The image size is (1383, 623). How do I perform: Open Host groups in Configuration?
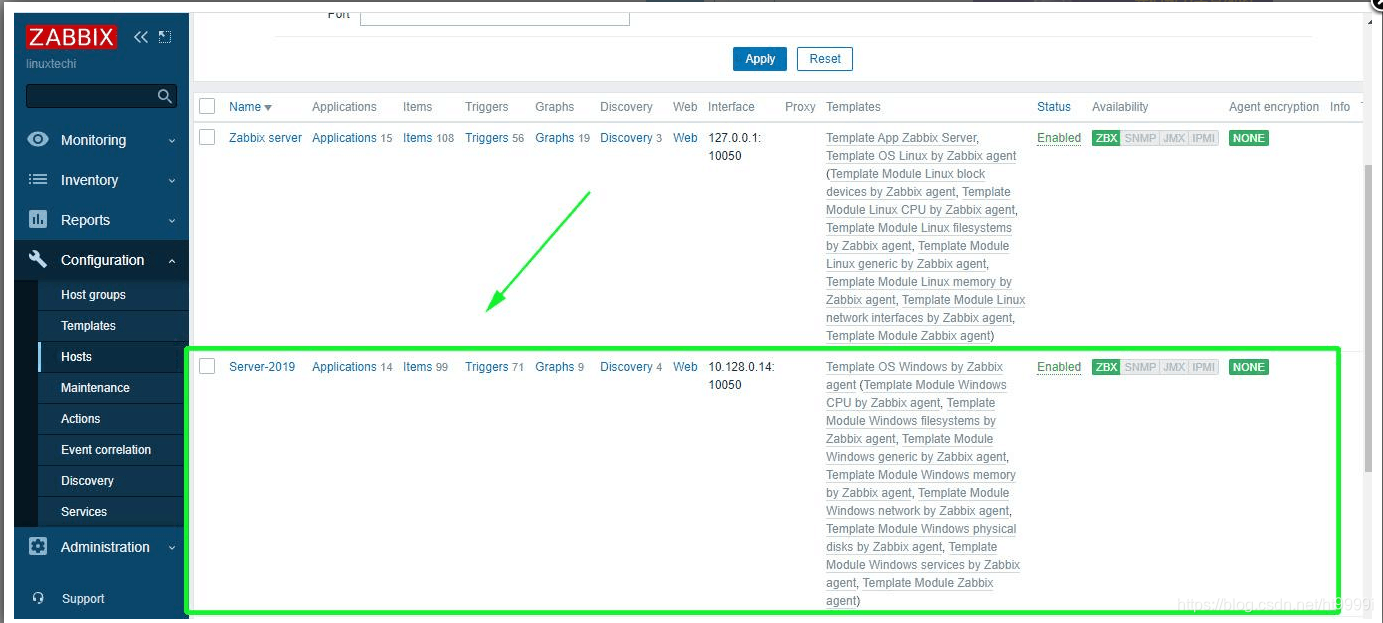tap(93, 295)
